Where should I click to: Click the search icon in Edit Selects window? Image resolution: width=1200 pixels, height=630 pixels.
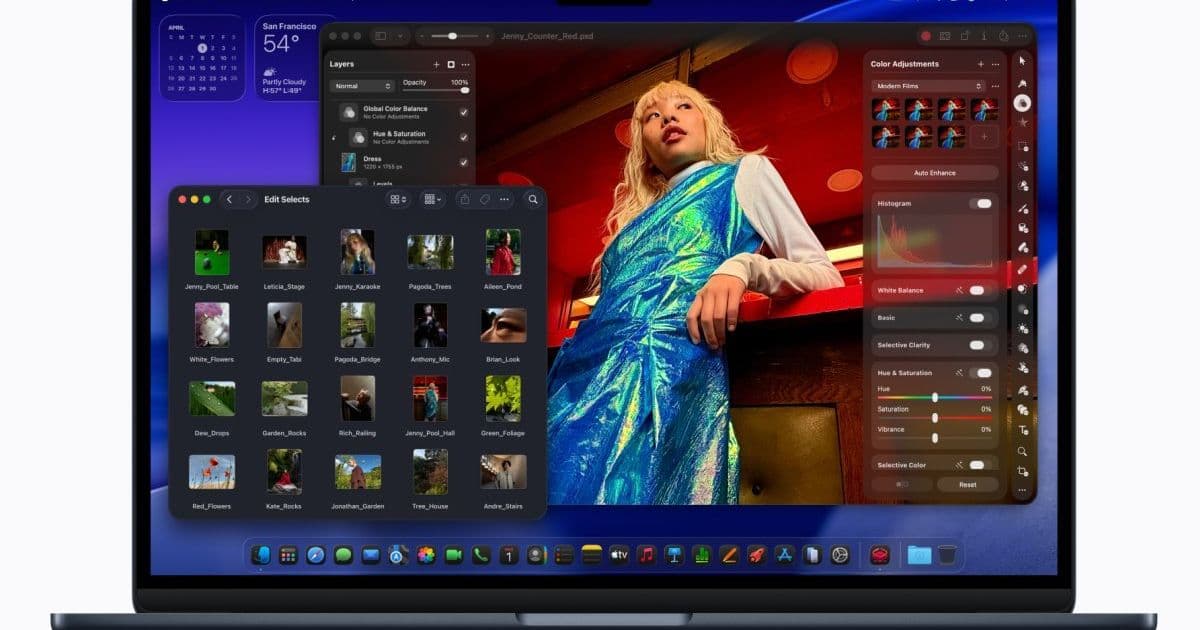click(533, 200)
